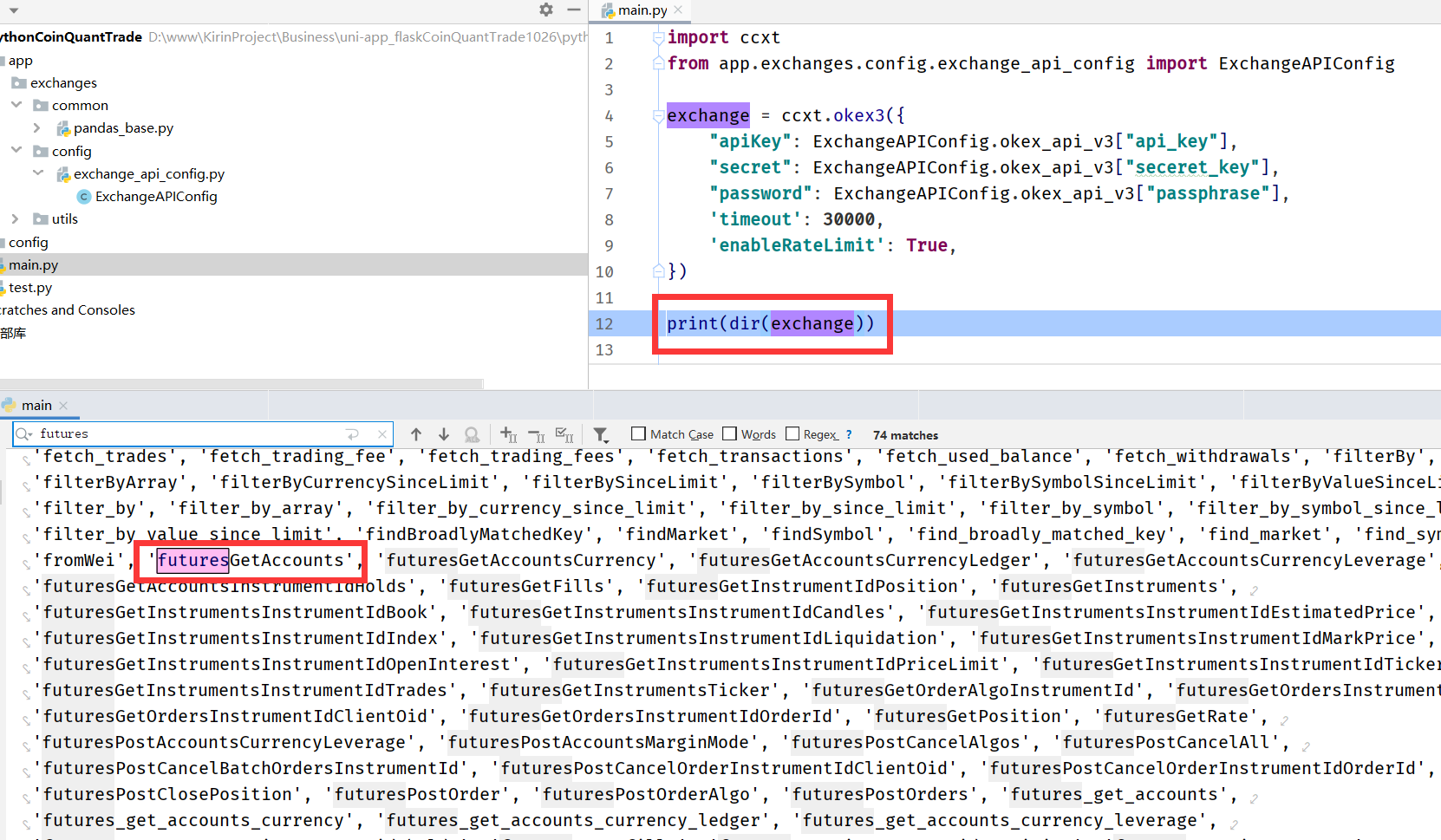The height and width of the screenshot is (840, 1441).
Task: Click the clear search X button
Action: pos(381,433)
